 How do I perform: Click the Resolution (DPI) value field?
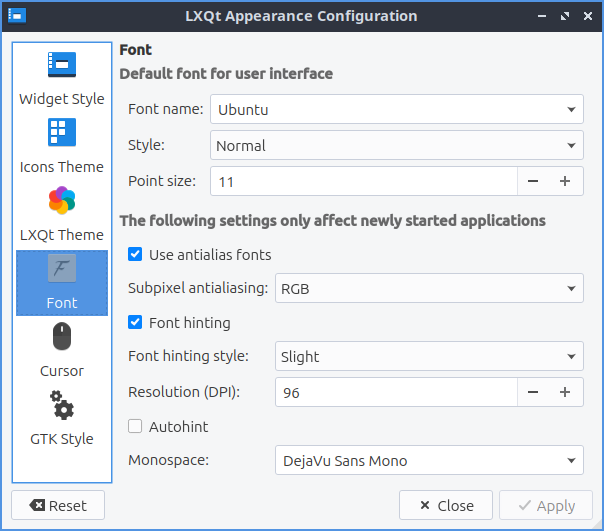click(396, 393)
